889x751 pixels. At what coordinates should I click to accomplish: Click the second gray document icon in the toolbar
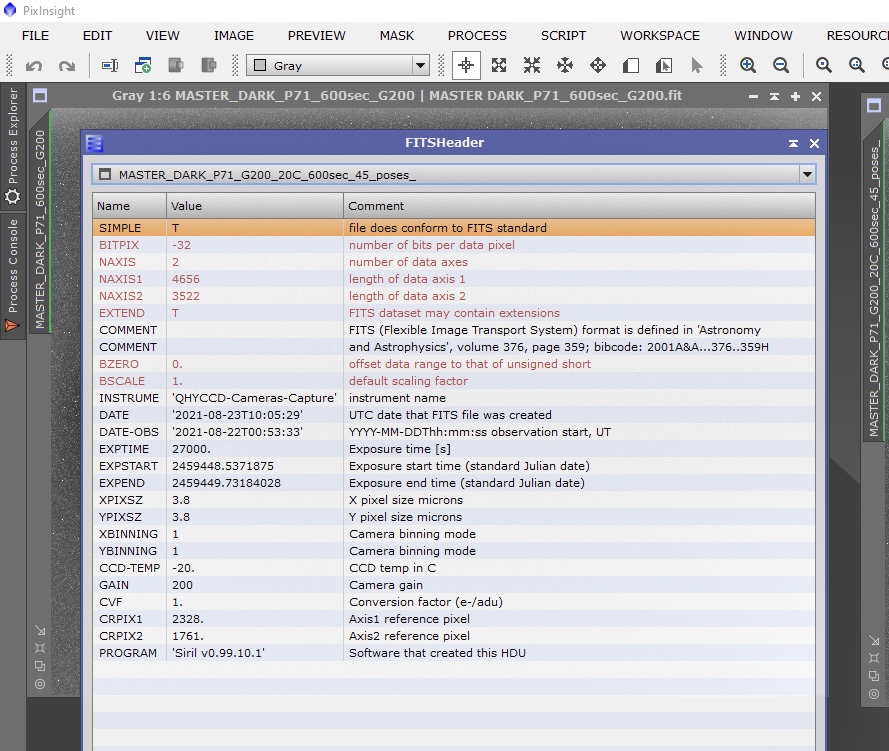pyautogui.click(x=209, y=65)
